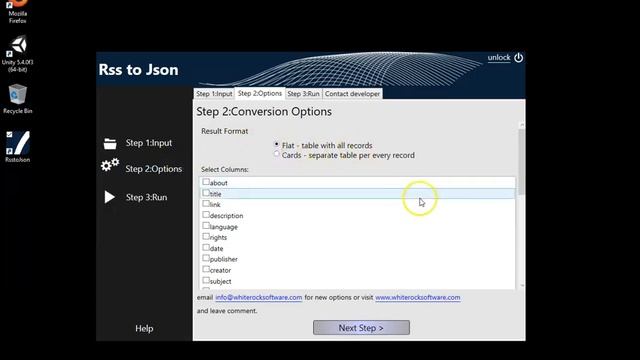This screenshot has width=640, height=360.
Task: Check the rights column checkbox
Action: pyautogui.click(x=206, y=236)
